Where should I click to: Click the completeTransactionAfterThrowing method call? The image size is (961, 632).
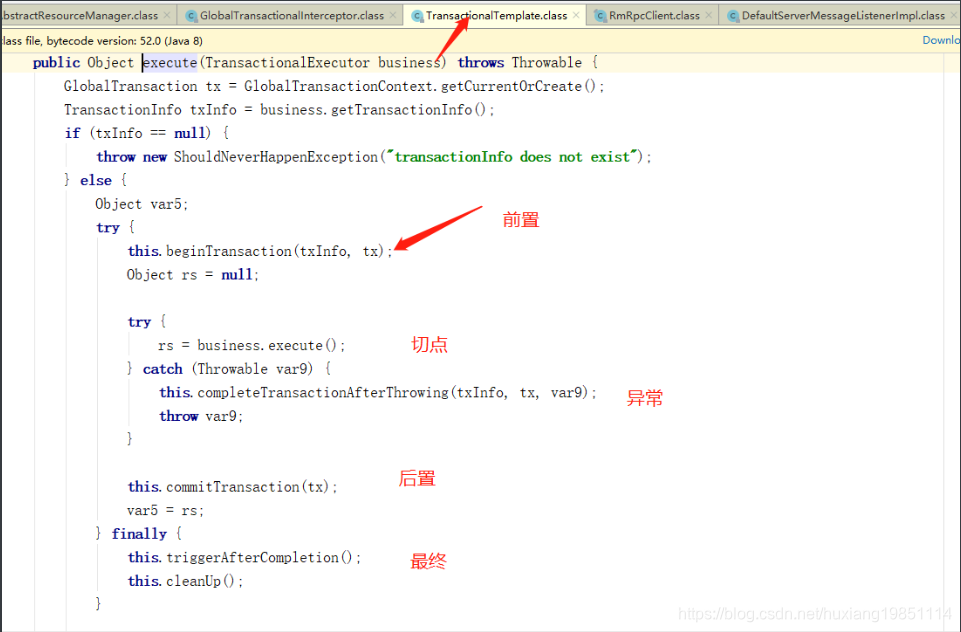[323, 393]
